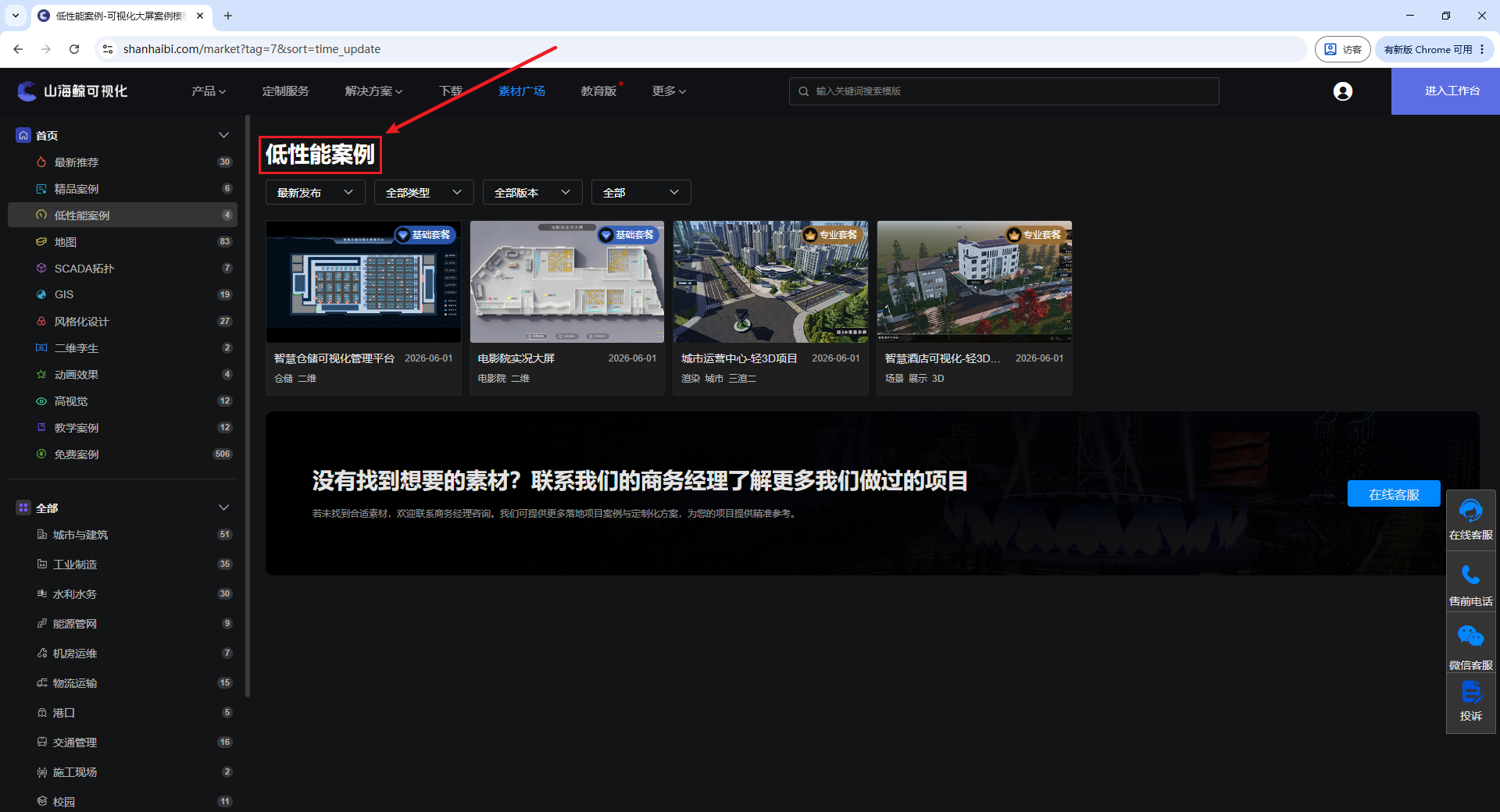Click the 免费案例 icon
This screenshot has width=1500, height=812.
(41, 454)
